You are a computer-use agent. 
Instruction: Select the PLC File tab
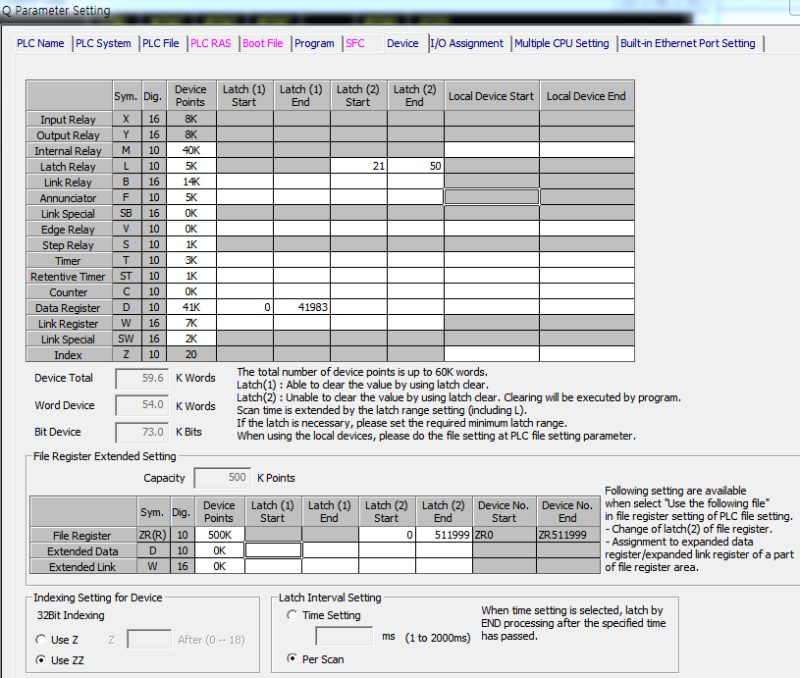pos(160,43)
